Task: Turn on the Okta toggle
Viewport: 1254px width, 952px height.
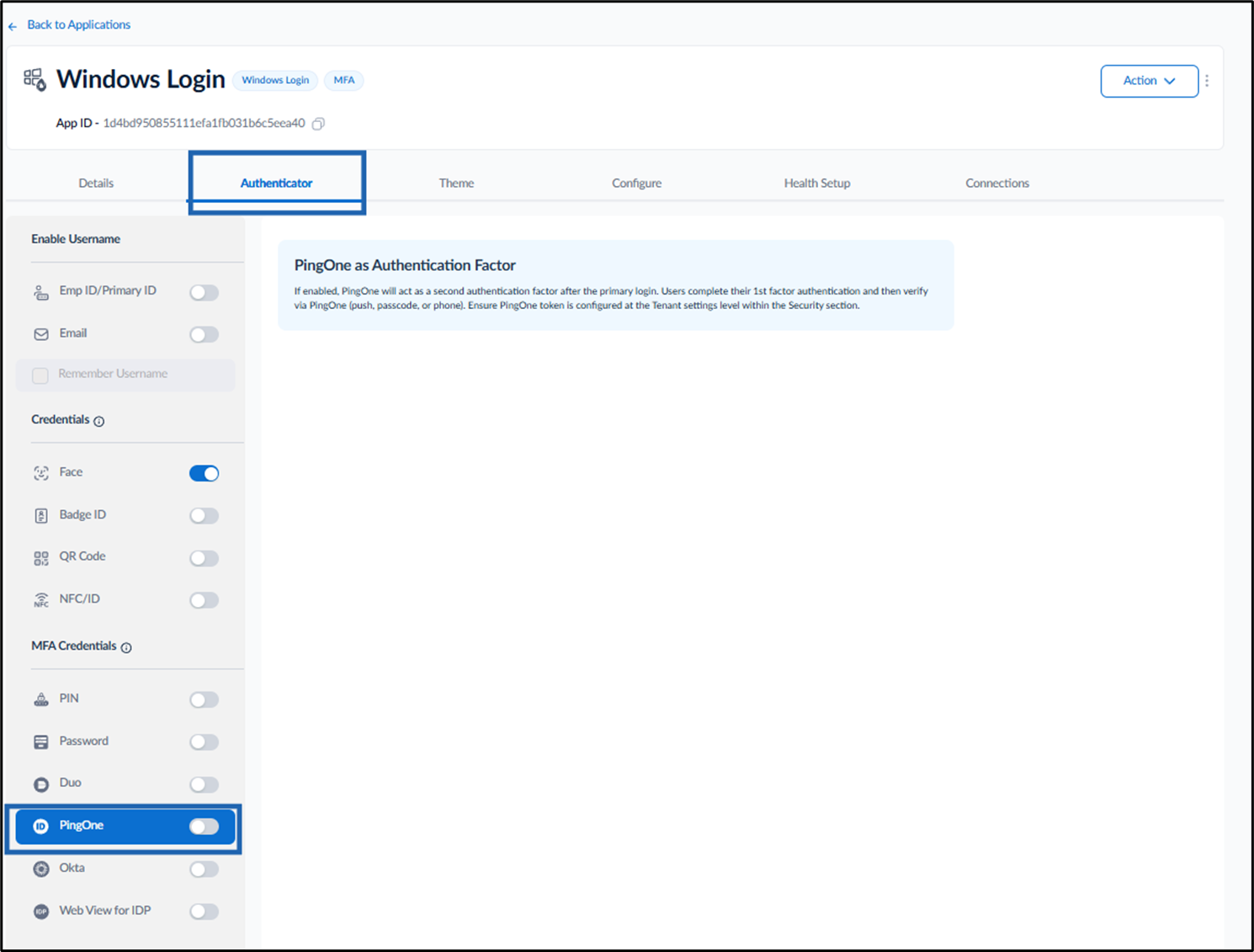Action: click(204, 869)
